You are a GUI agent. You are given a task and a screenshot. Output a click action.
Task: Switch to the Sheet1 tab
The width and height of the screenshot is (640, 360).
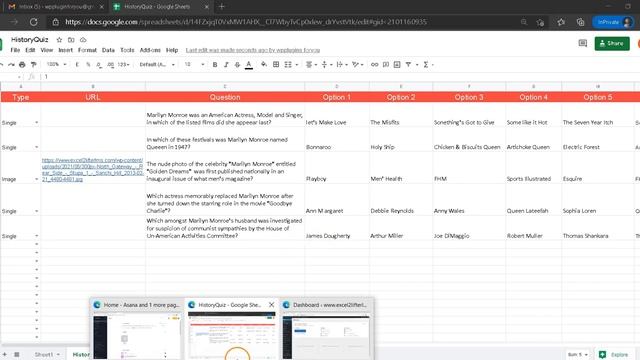(47, 354)
